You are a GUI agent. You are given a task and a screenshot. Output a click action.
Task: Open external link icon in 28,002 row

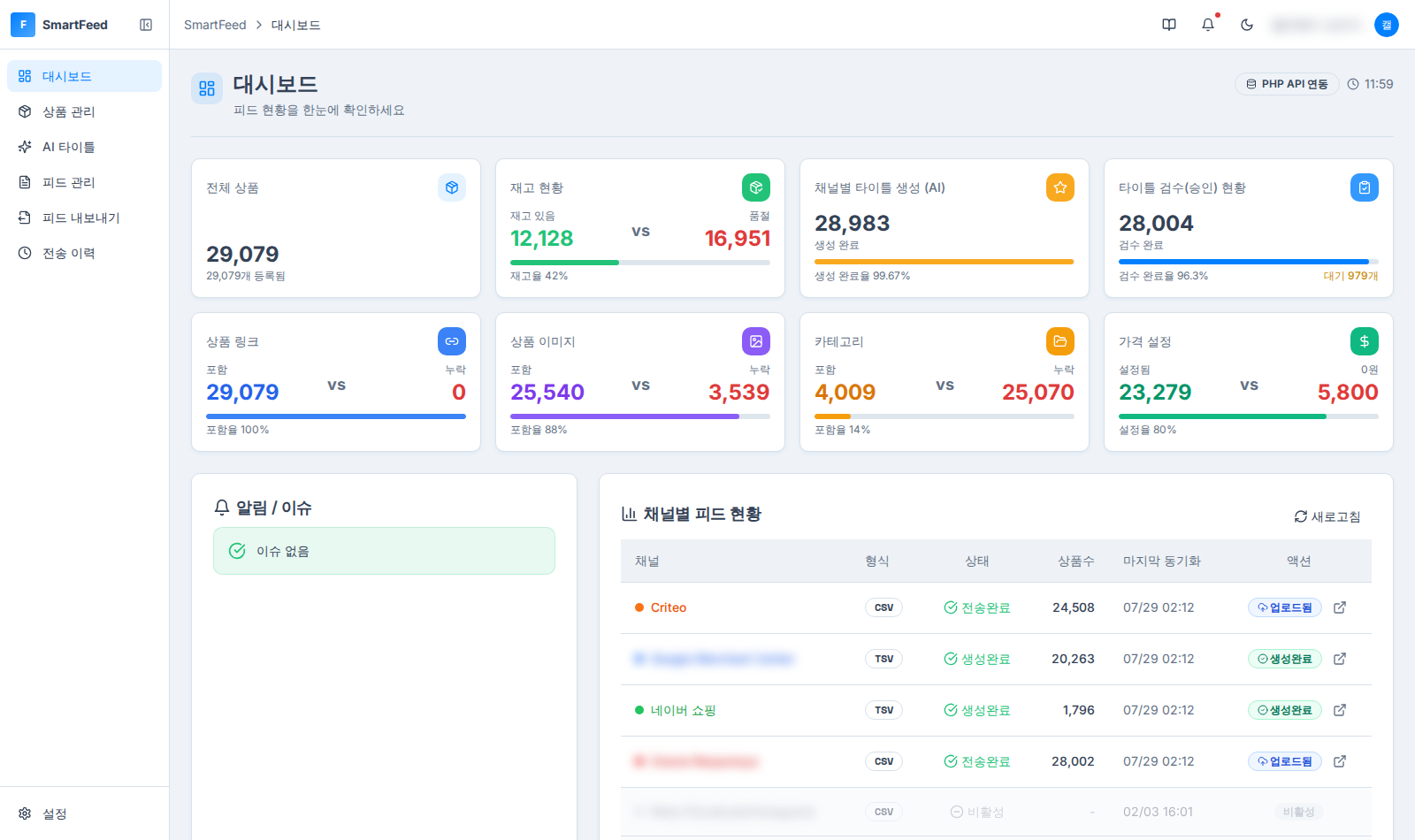(1340, 761)
